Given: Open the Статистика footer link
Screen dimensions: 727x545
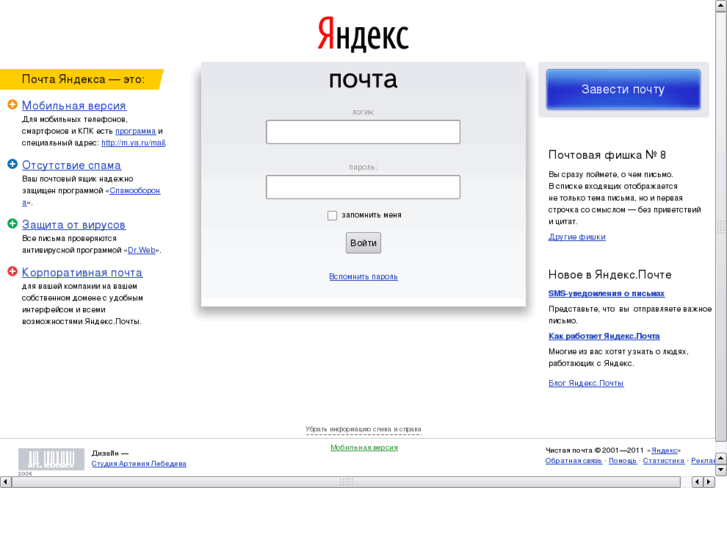Looking at the screenshot, I should pyautogui.click(x=663, y=461).
